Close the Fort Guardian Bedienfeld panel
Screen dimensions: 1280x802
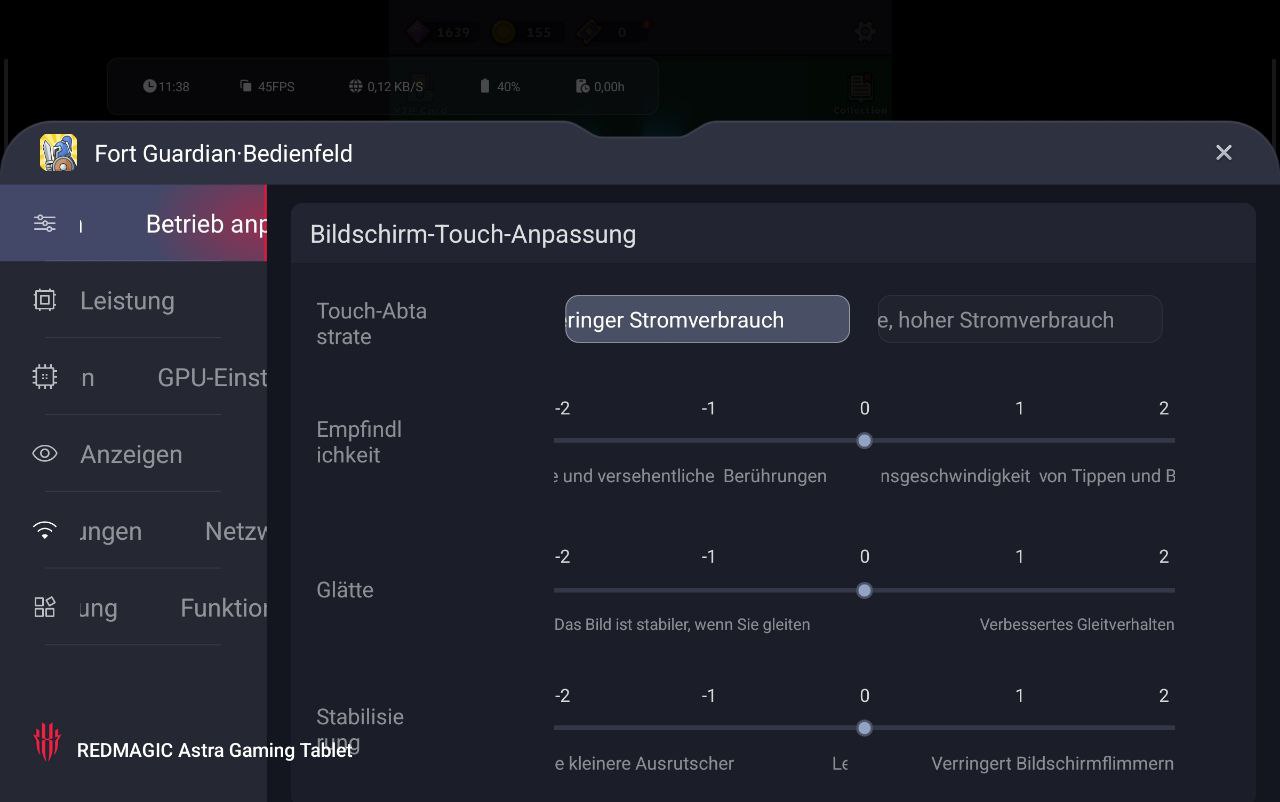(1223, 152)
